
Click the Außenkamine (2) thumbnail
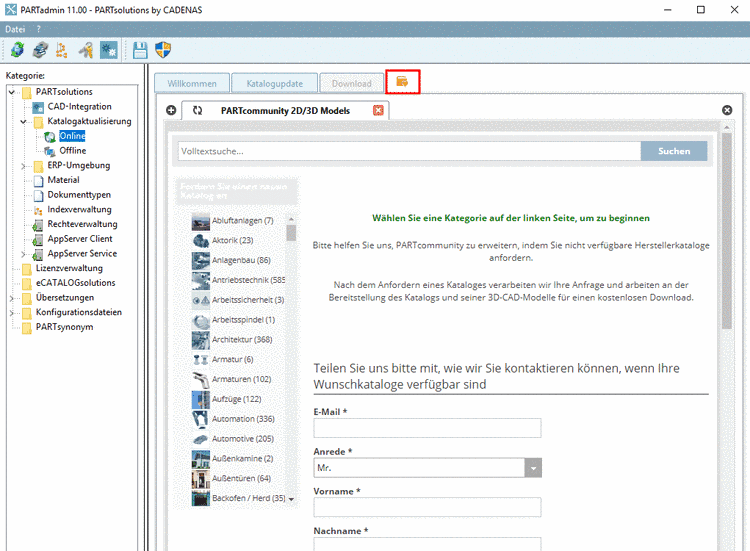click(x=201, y=459)
